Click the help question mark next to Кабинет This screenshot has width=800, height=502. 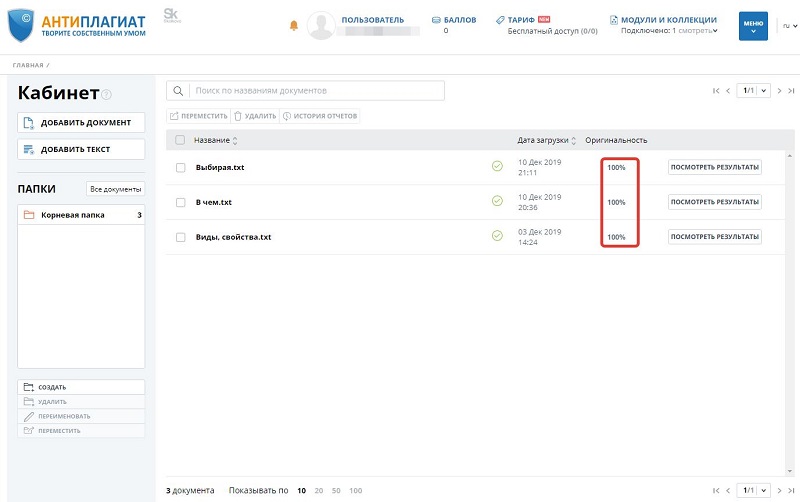click(x=106, y=94)
